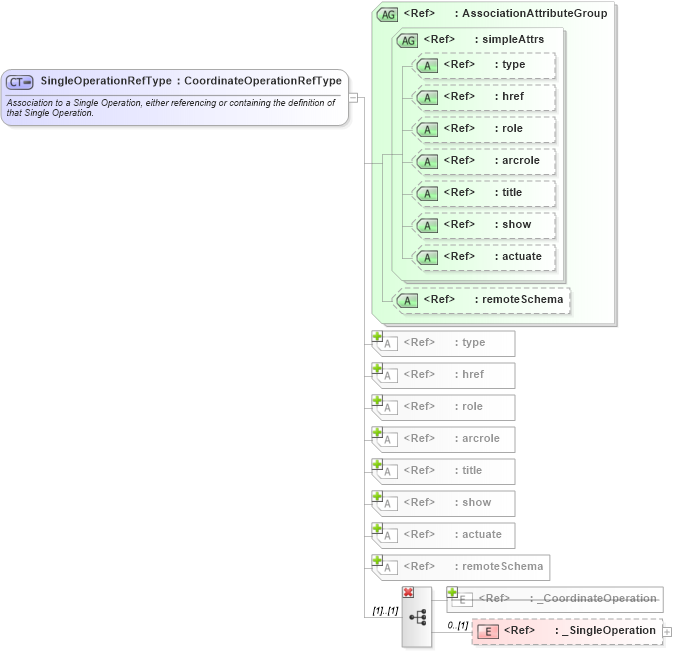Select the green ': type' attribute text

[x=510, y=64]
